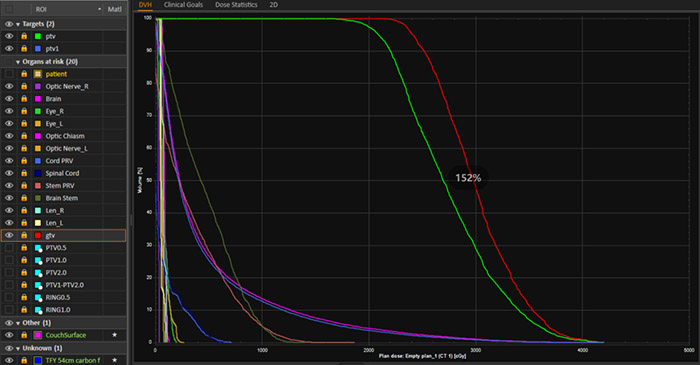
Task: Click the lock icon next to gtv
Action: click(x=24, y=235)
